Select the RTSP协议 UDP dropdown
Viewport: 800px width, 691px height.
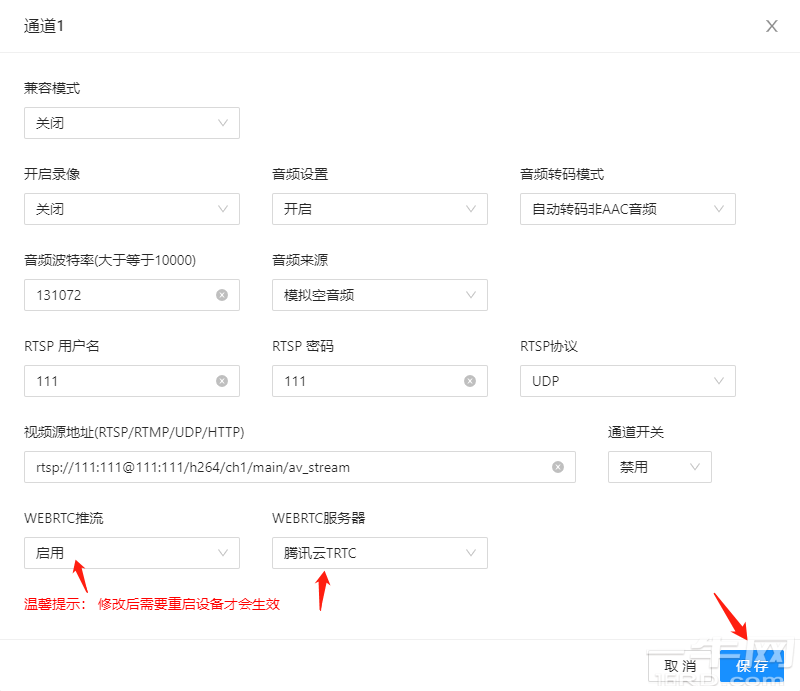click(628, 381)
